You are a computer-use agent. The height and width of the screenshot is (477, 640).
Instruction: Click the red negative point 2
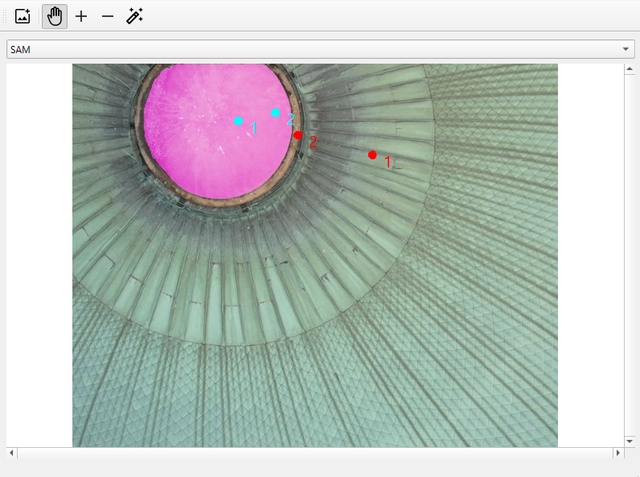point(298,135)
